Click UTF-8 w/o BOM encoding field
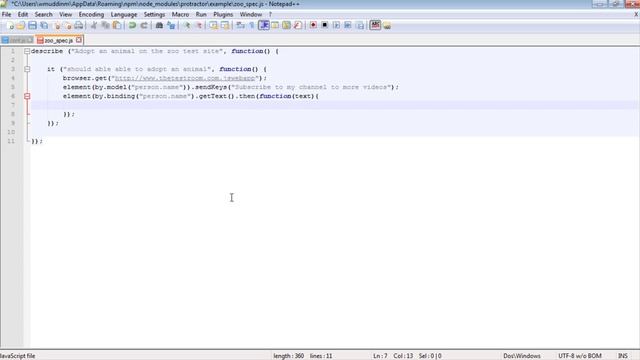This screenshot has width=640, height=360. 580,356
